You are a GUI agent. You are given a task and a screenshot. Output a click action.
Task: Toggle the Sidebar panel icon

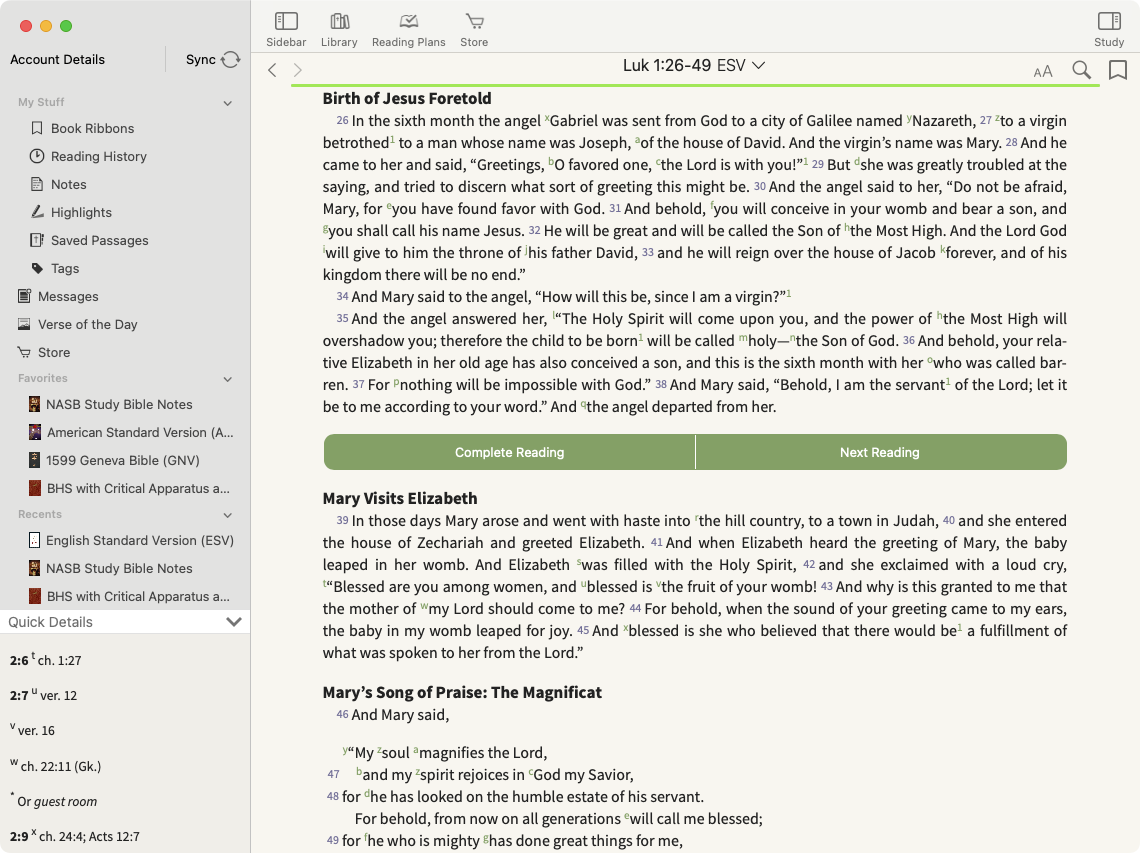tap(286, 22)
